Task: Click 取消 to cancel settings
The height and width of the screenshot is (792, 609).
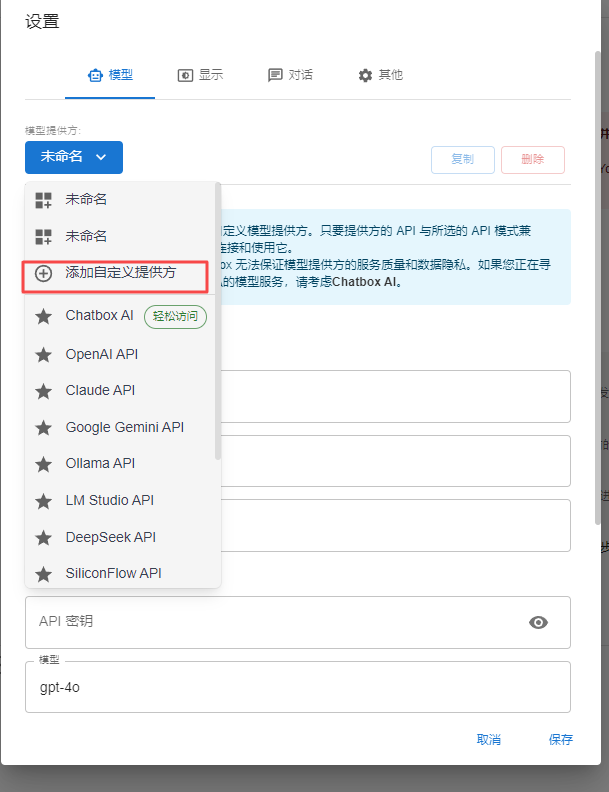Action: pos(489,740)
